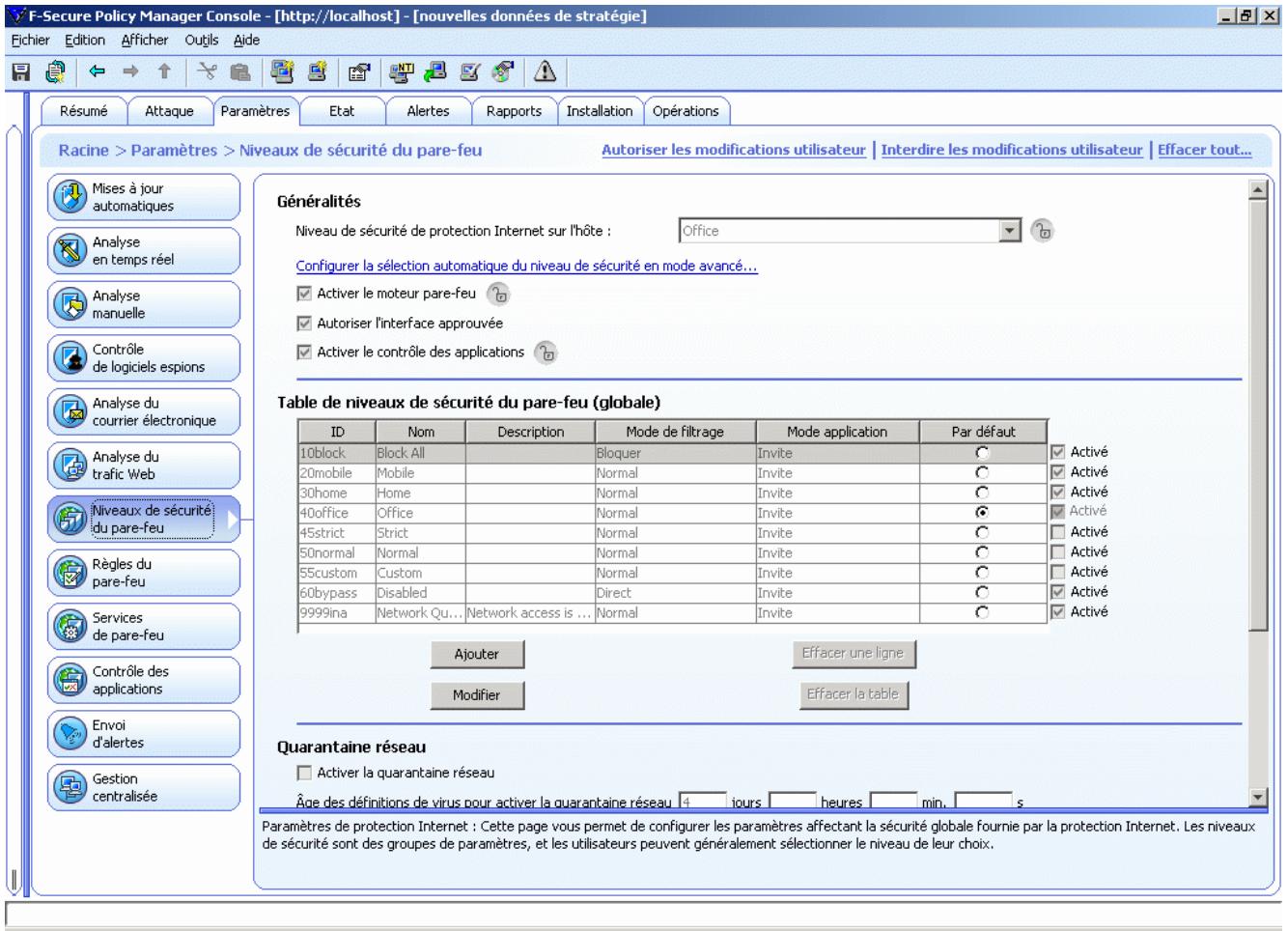Select the Par défaut radio for 20mobile

click(x=982, y=472)
